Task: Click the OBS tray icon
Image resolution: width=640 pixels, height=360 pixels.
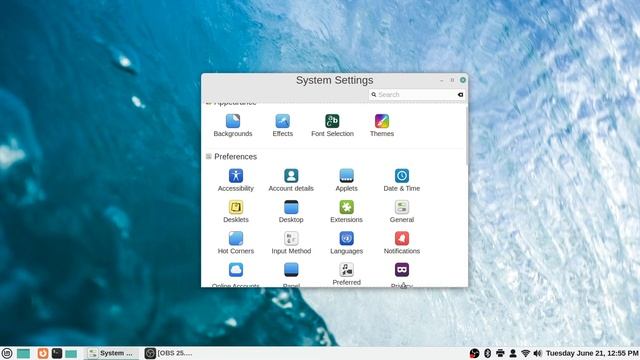Action: (x=474, y=353)
